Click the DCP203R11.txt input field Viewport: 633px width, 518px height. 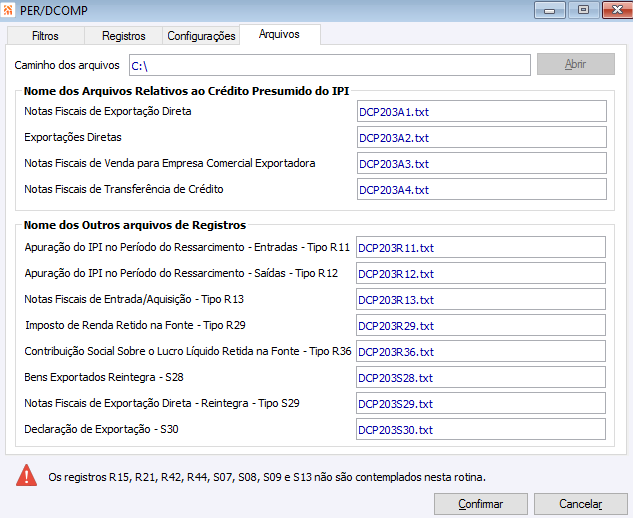[481, 247]
